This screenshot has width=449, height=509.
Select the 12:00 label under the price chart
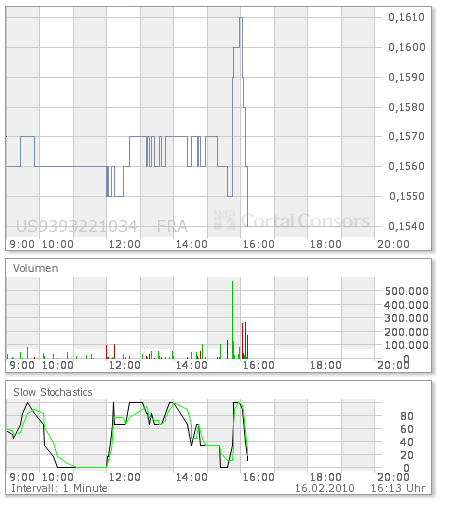125,244
